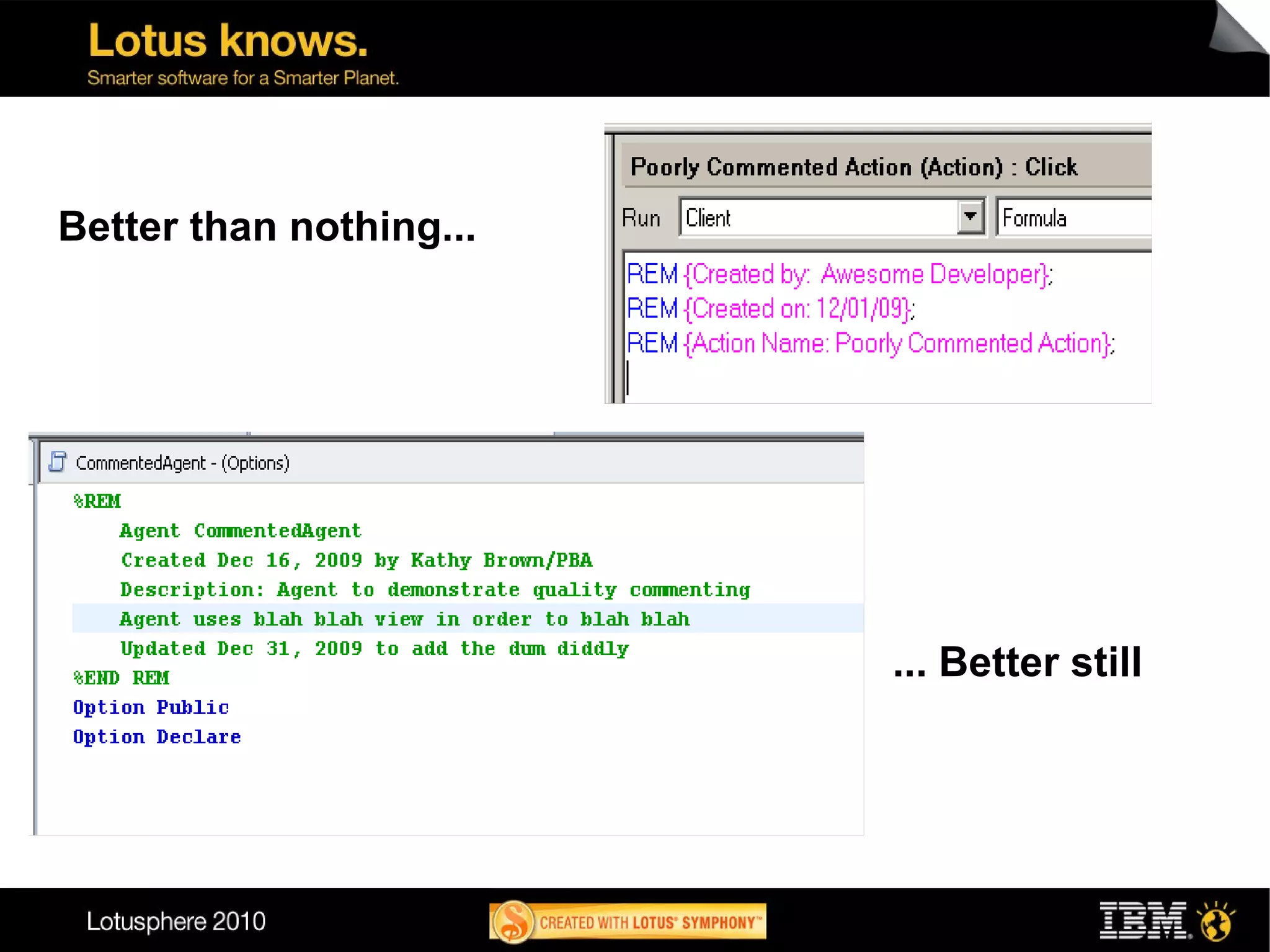The height and width of the screenshot is (952, 1270).
Task: Click the 'Option Declare' code line
Action: 157,737
